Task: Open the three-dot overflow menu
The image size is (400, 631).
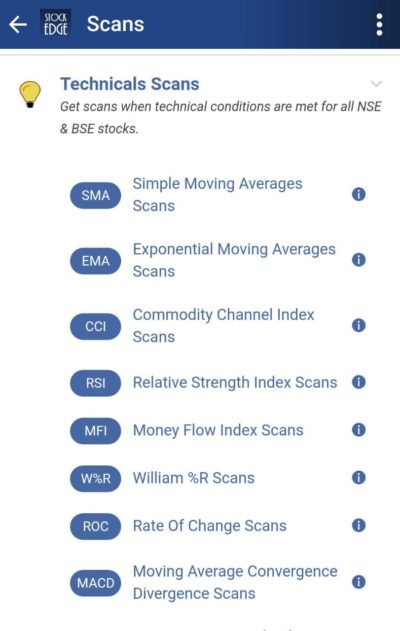Action: [x=379, y=25]
